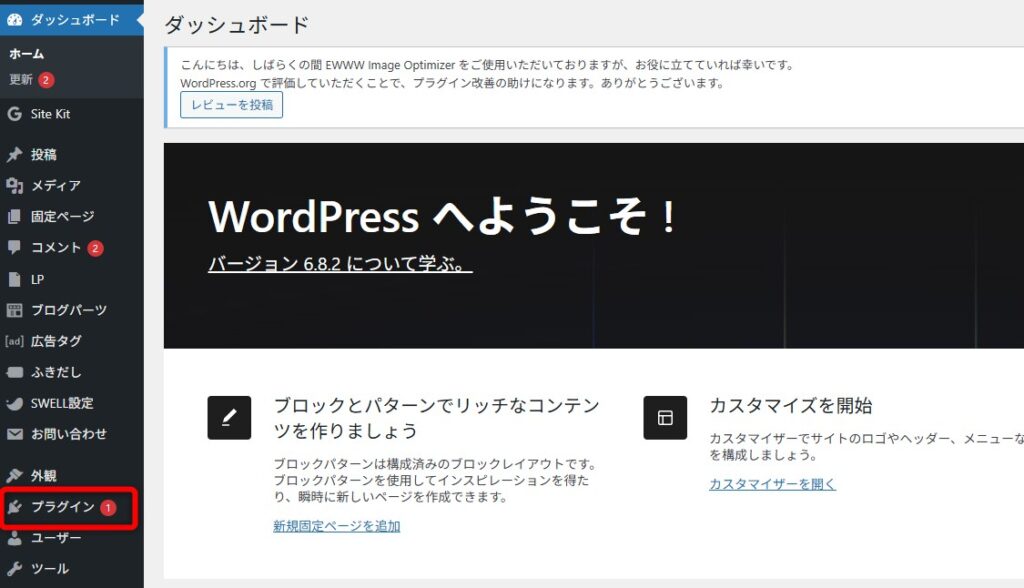This screenshot has height=588, width=1024.
Task: Open the ダッシュボード menu
Action: (x=72, y=20)
